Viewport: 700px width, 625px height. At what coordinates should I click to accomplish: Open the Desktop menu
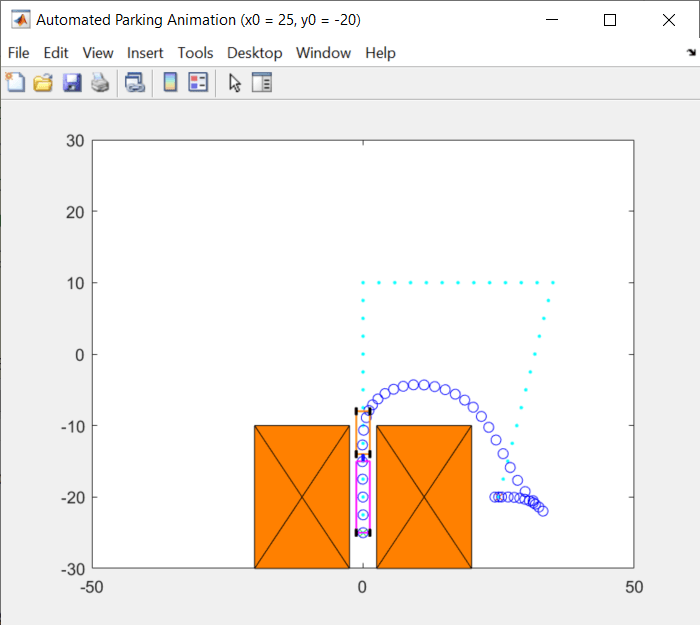tap(255, 53)
